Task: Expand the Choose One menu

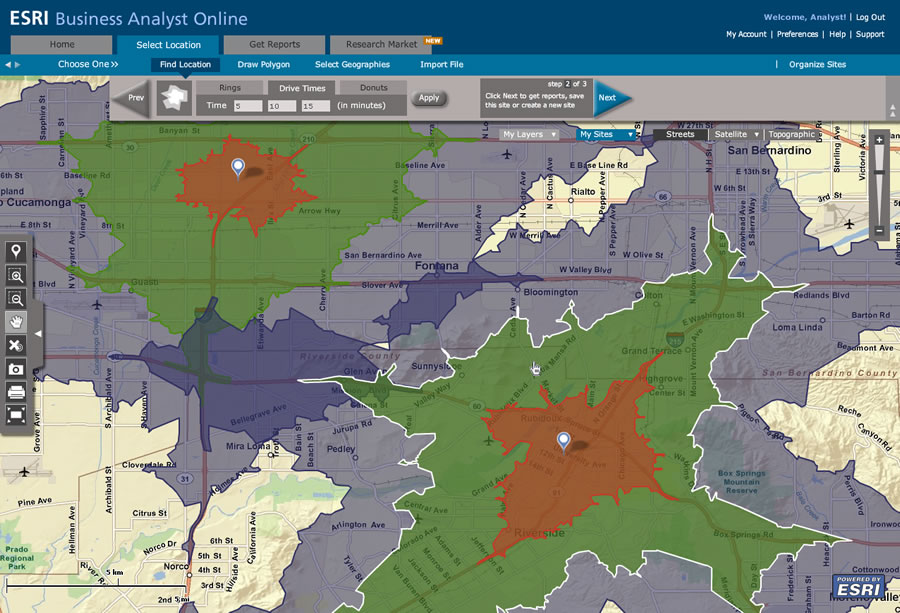Action: pos(88,64)
